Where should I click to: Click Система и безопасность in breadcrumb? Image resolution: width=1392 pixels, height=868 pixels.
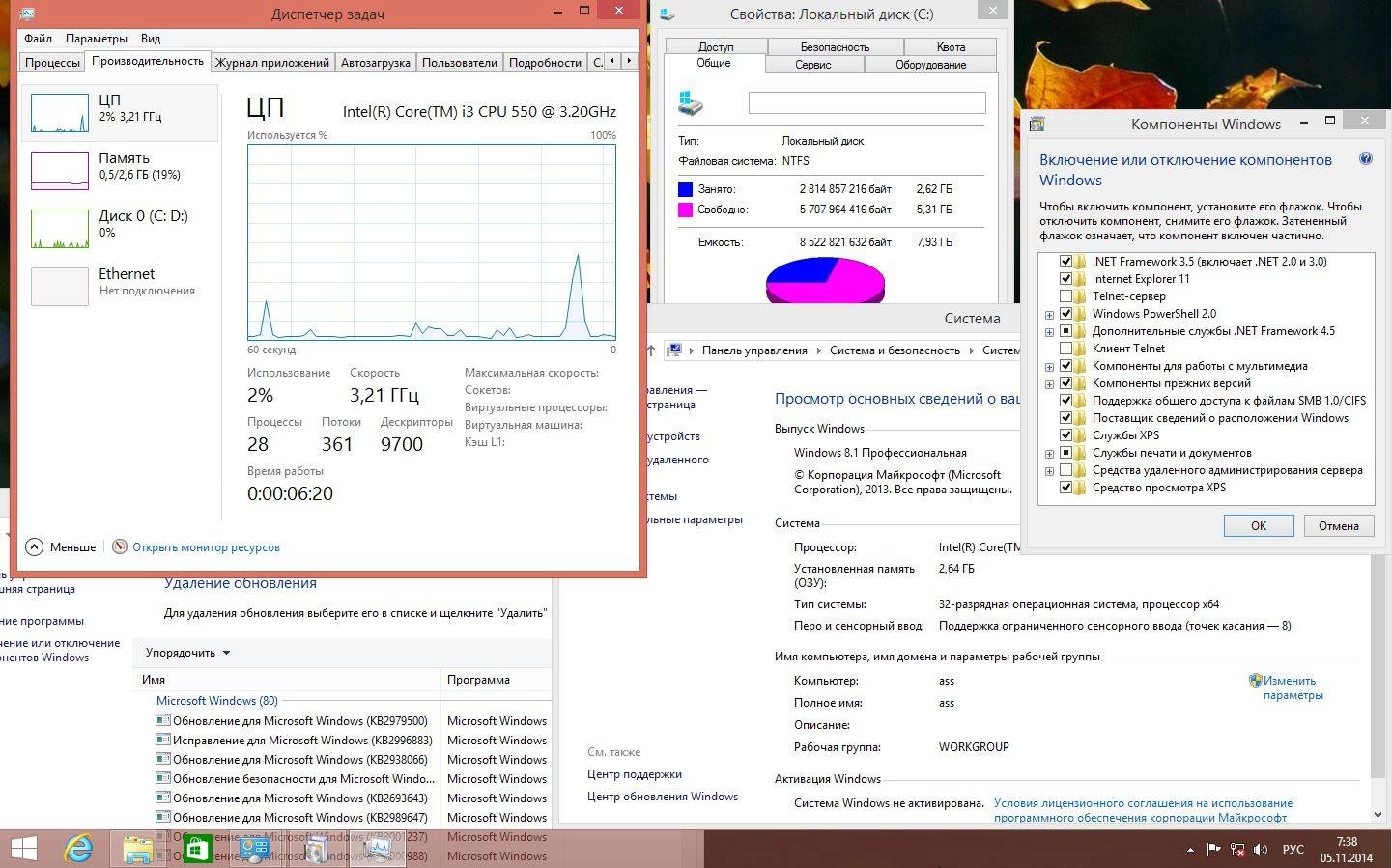pos(895,350)
